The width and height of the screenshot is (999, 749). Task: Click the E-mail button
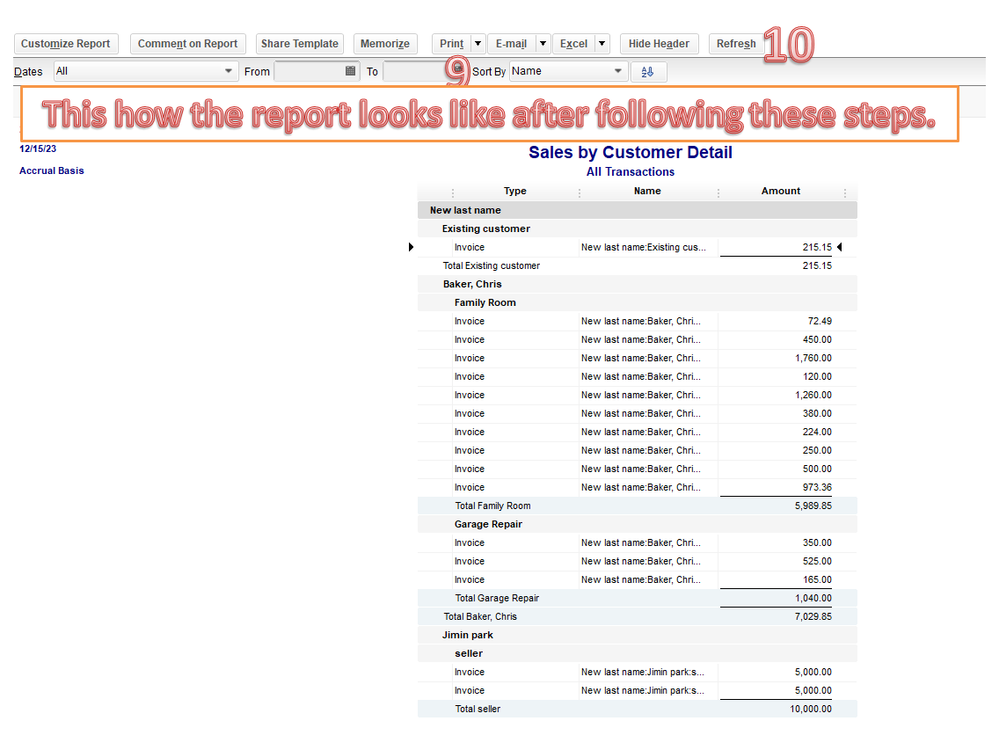511,44
